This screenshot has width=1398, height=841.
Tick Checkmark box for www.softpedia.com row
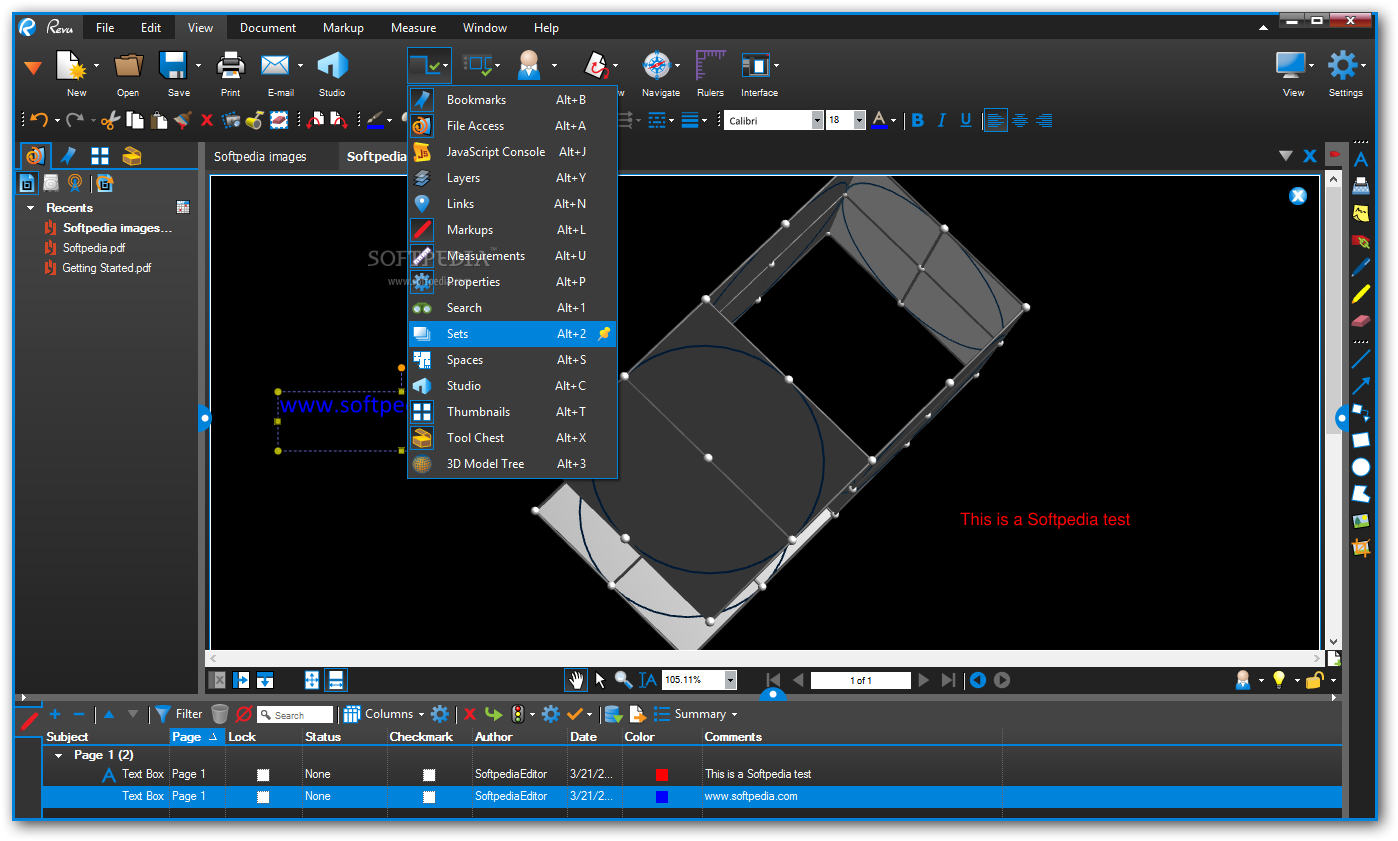click(x=429, y=797)
